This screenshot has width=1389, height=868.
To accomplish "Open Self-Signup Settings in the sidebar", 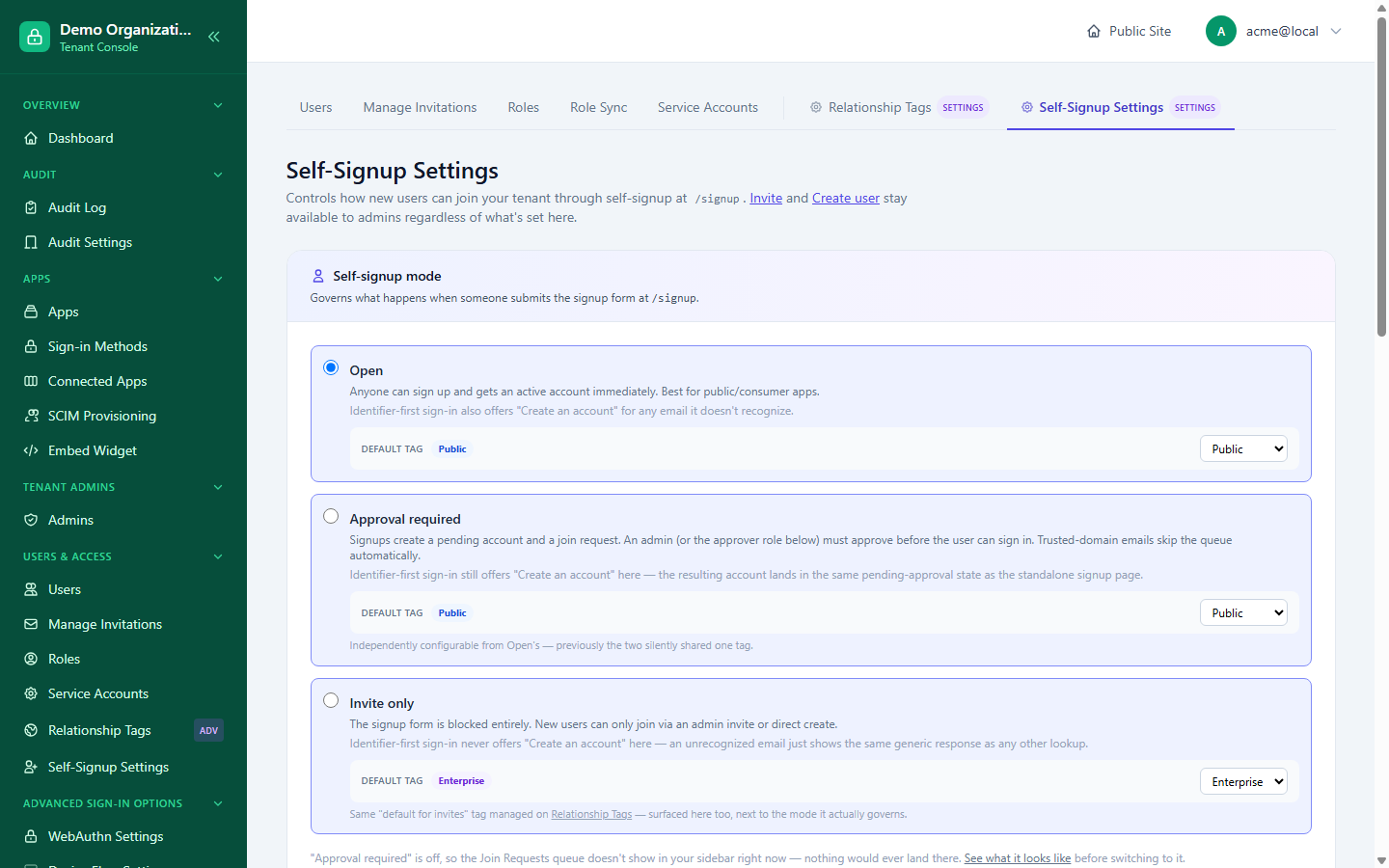I will [108, 767].
